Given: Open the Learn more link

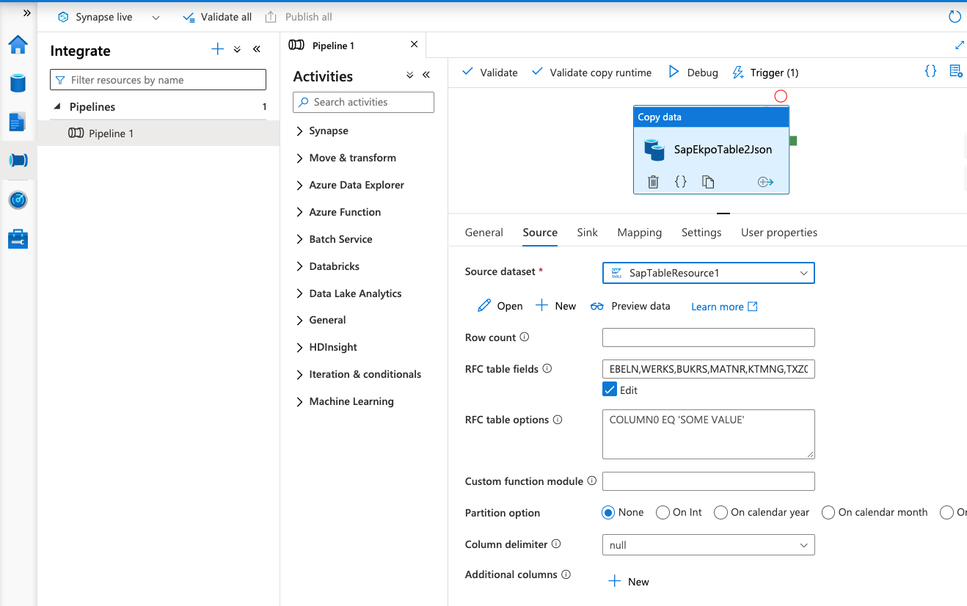Looking at the screenshot, I should tap(724, 306).
